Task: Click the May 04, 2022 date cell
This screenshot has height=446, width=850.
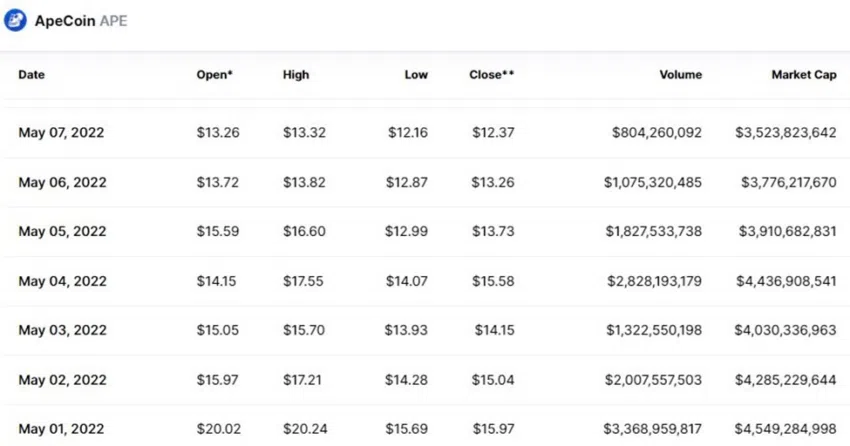Action: (x=62, y=281)
